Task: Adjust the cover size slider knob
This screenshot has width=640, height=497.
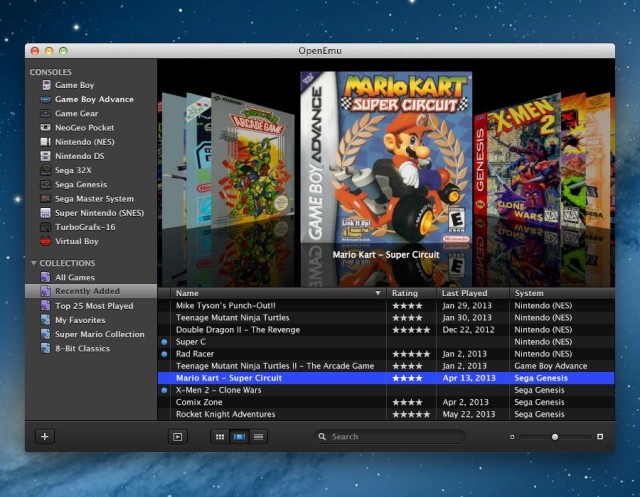Action: pos(554,437)
